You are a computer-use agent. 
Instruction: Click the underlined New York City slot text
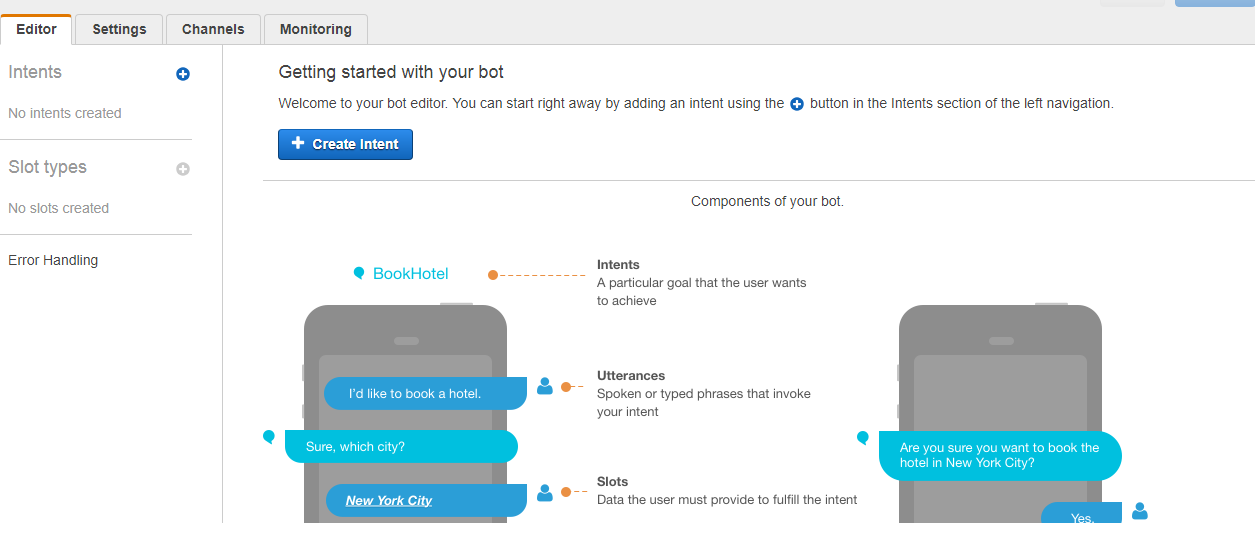pyautogui.click(x=389, y=500)
